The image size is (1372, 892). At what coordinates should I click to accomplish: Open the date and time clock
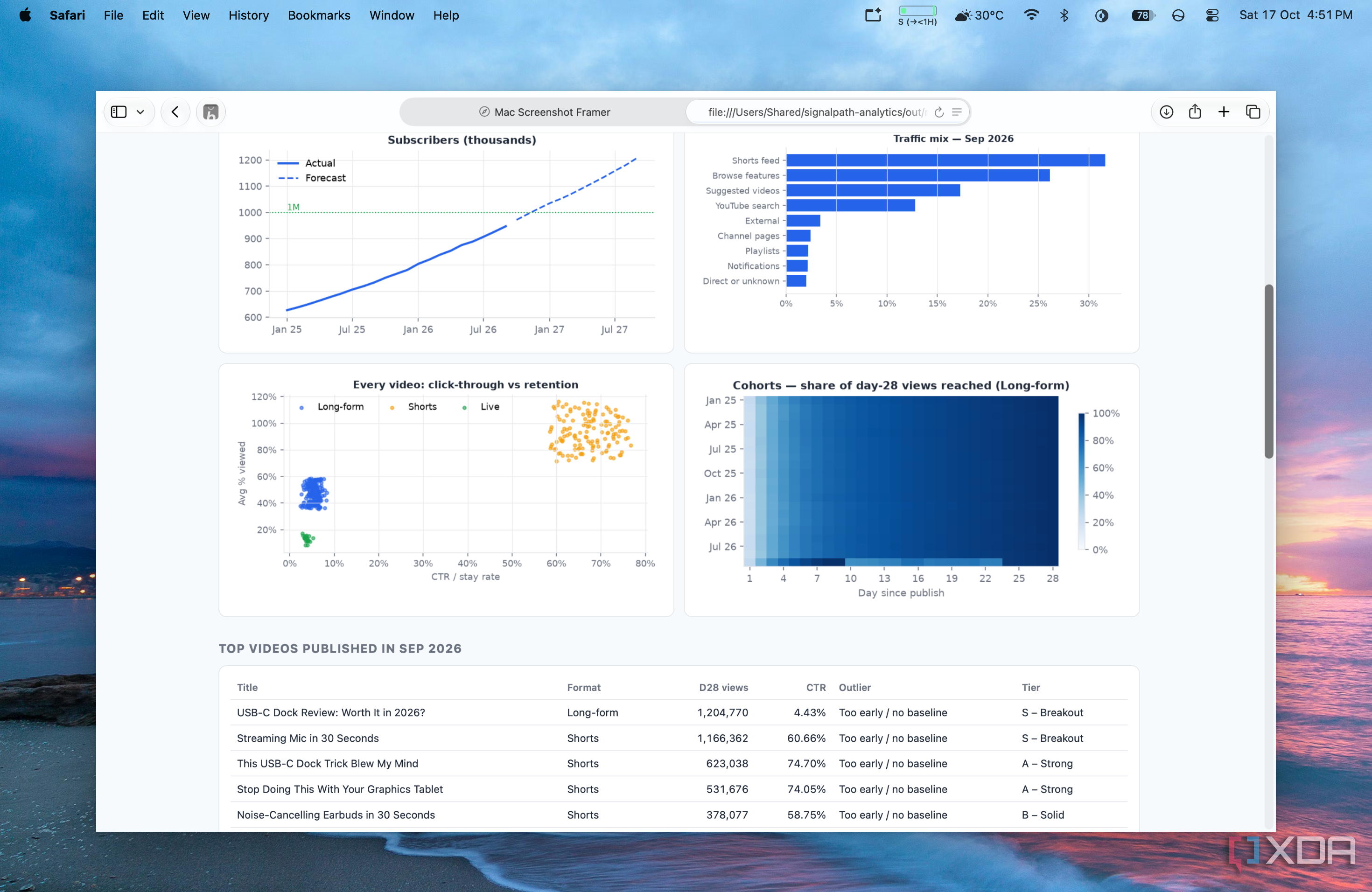tap(1296, 15)
